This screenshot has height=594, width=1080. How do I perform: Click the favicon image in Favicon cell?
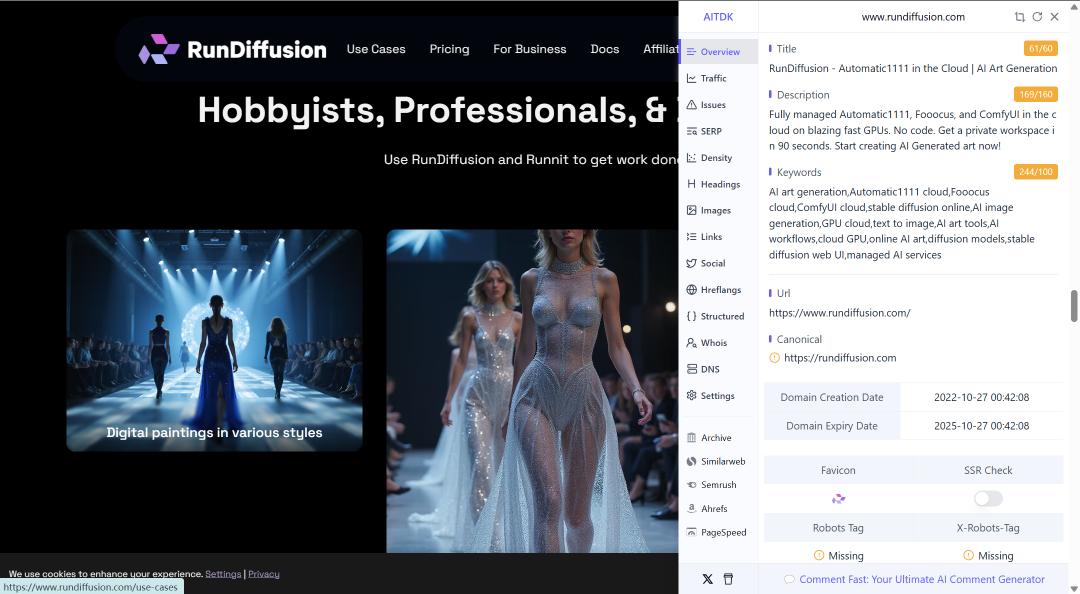click(x=838, y=498)
